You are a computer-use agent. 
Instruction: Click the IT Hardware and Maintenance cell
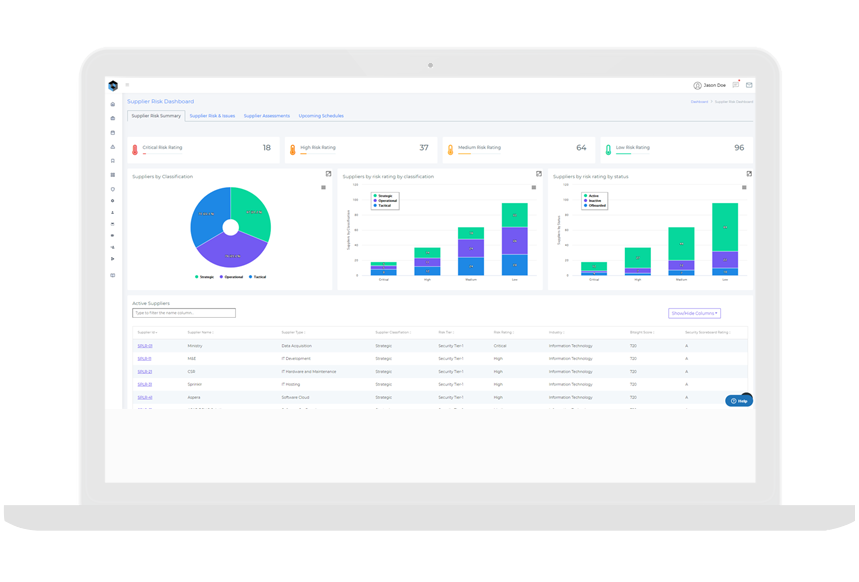tap(308, 372)
